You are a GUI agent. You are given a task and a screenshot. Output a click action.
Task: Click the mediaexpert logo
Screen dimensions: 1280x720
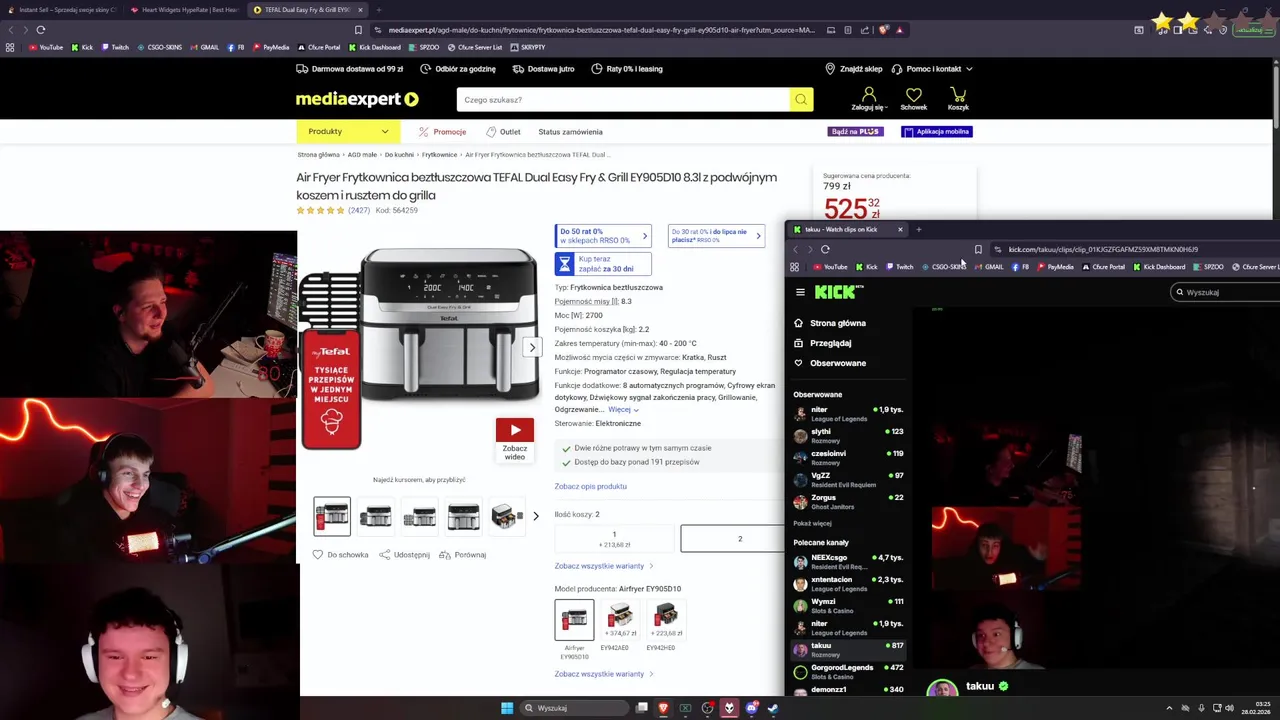[x=357, y=99]
